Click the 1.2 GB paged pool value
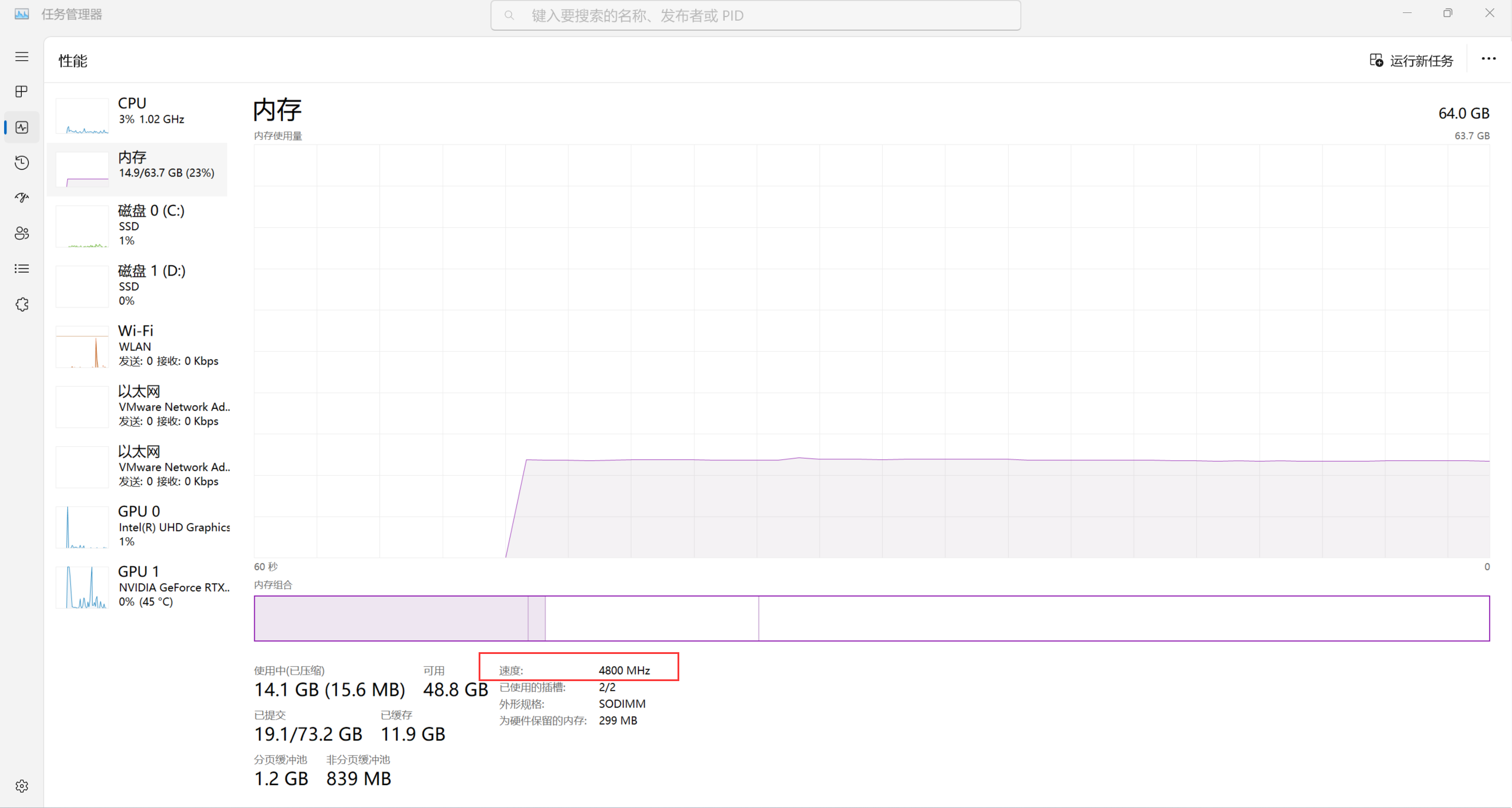 (281, 778)
